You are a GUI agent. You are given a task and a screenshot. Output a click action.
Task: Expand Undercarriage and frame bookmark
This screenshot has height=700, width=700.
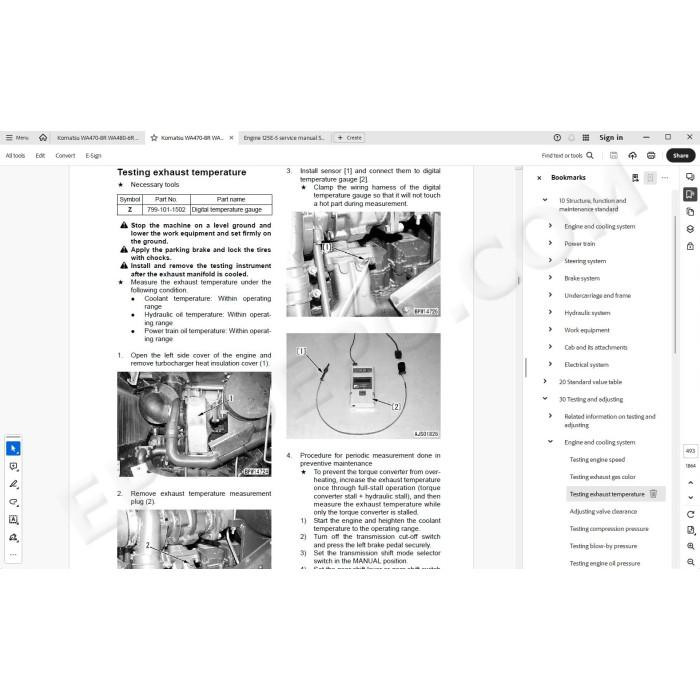(x=550, y=295)
